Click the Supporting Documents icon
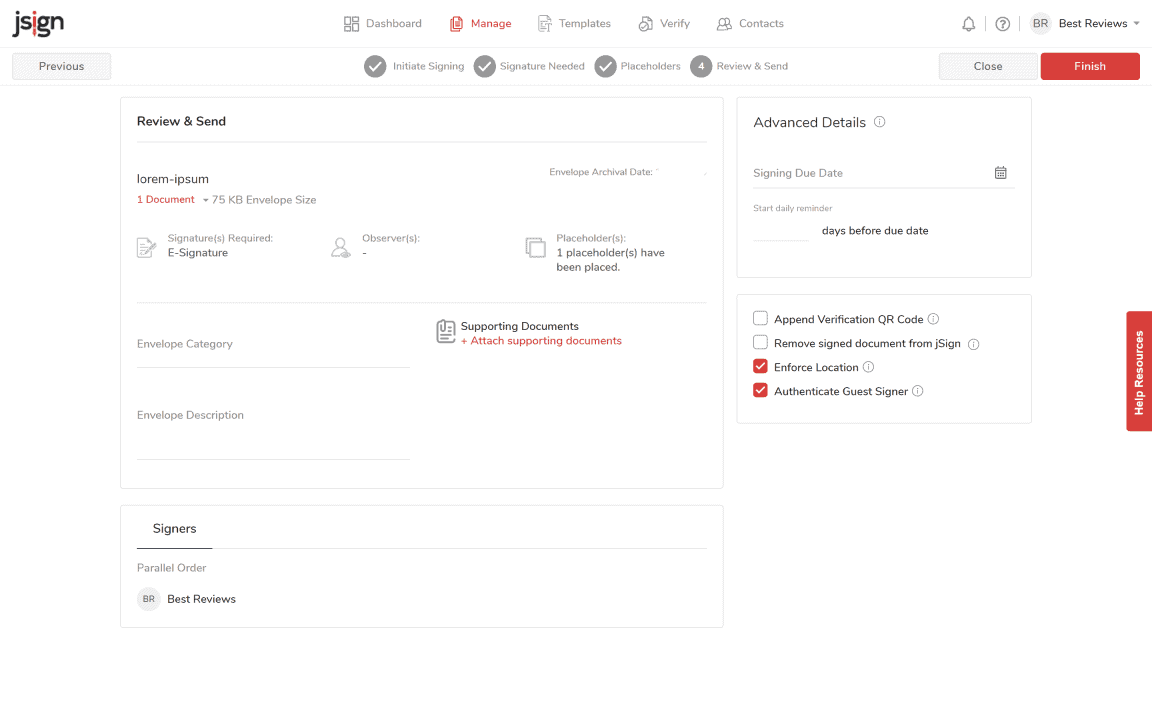 point(446,332)
